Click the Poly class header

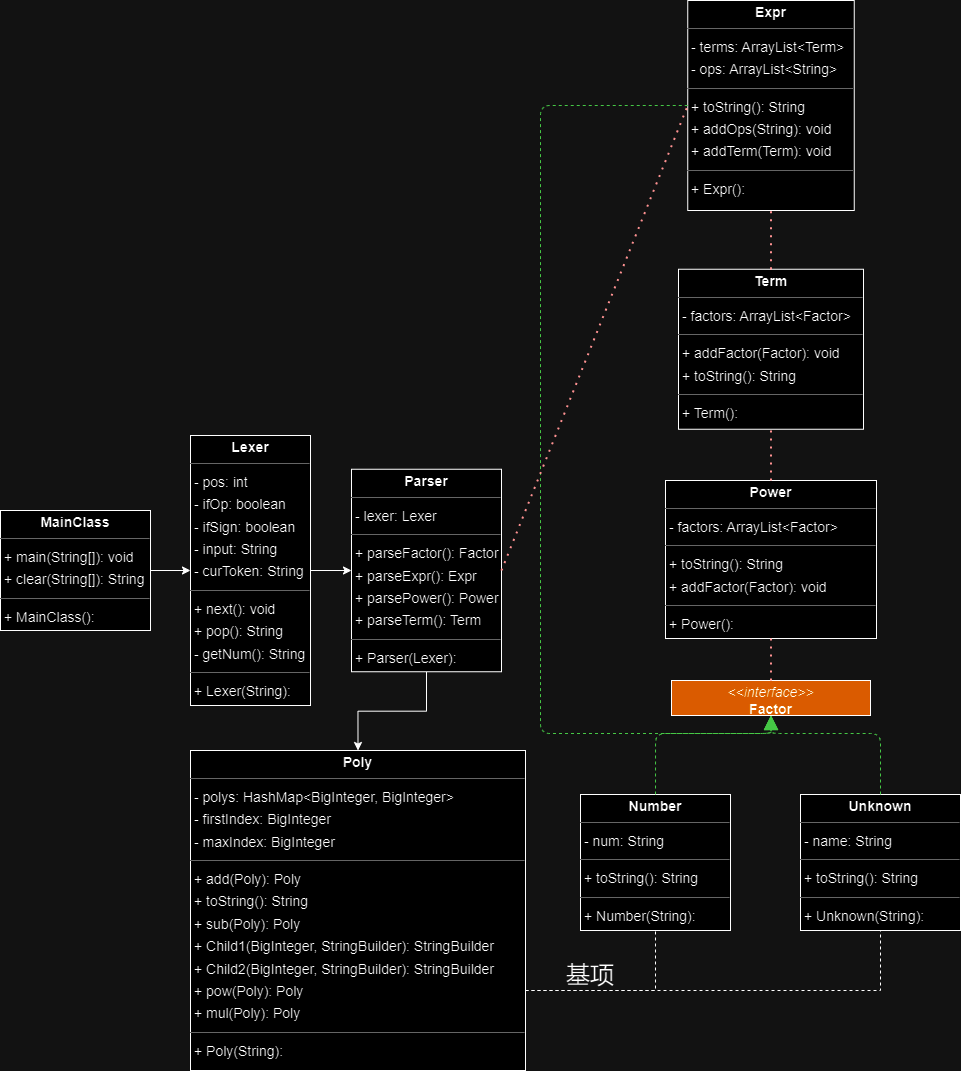357,764
